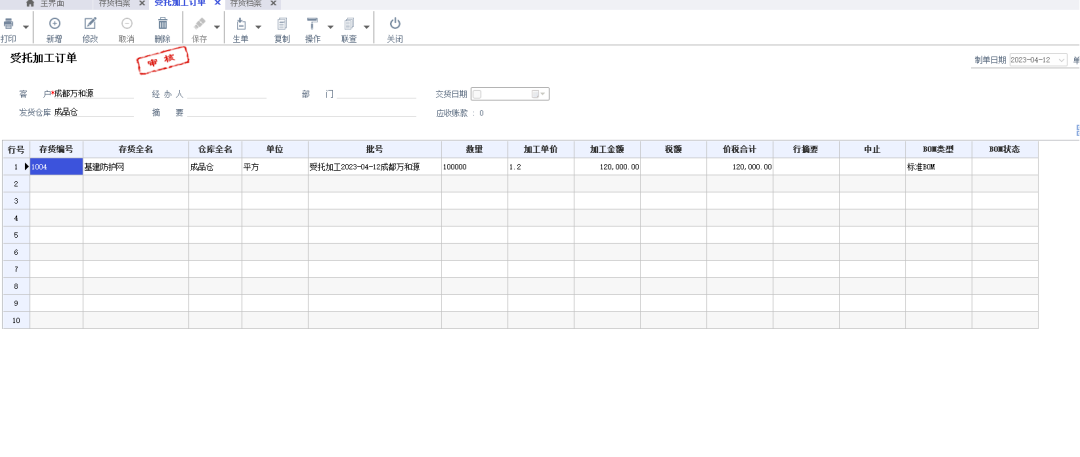Open the 制单日期 date dropdown
The image size is (1080, 457).
(1061, 60)
